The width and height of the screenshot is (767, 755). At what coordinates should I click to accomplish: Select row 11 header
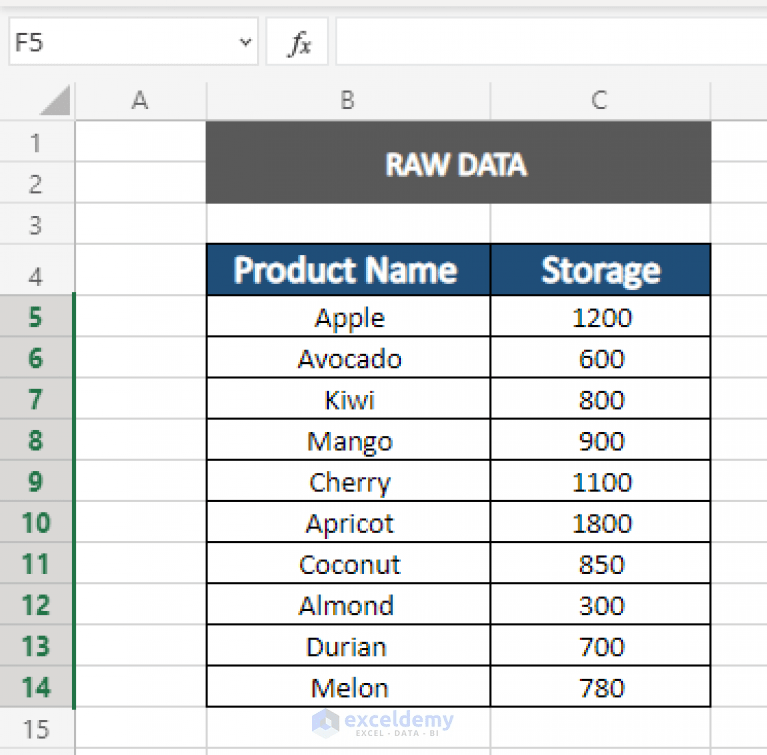36,563
